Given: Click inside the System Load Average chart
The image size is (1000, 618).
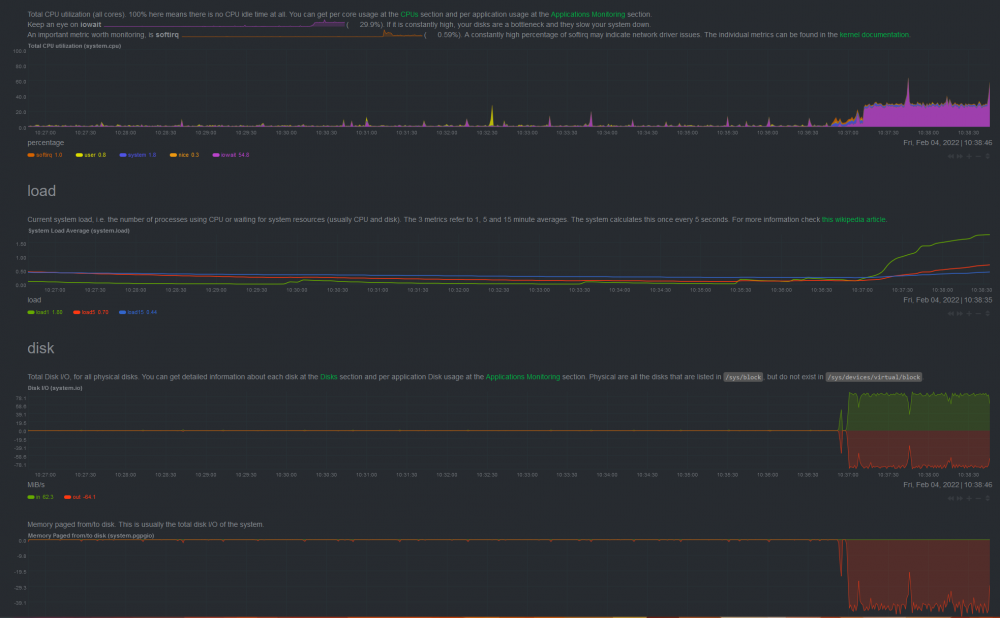Looking at the screenshot, I should [x=509, y=260].
